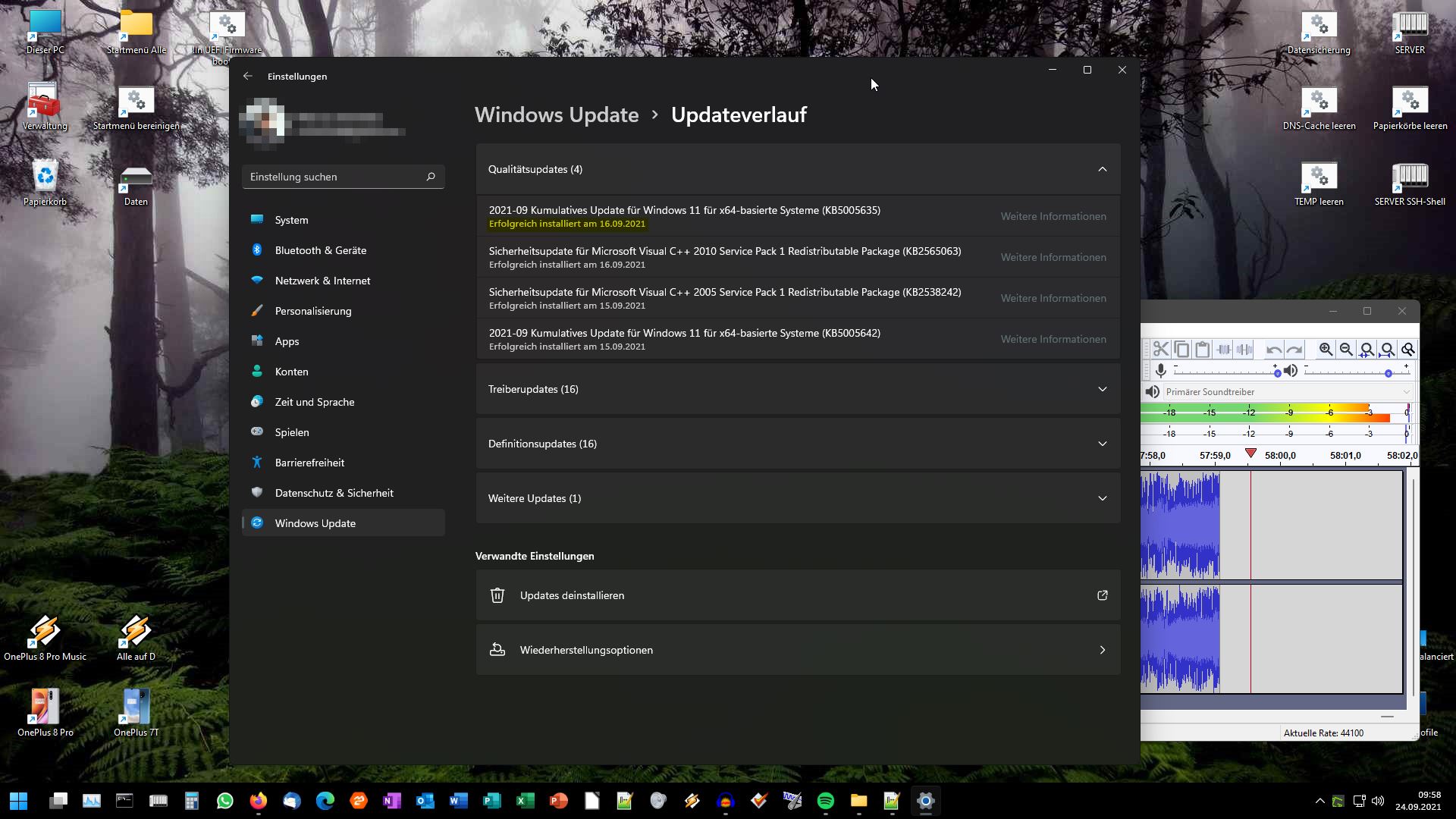Viewport: 1456px width, 819px height.
Task: Expand the Definitionsupdates (16) section
Action: pos(798,444)
